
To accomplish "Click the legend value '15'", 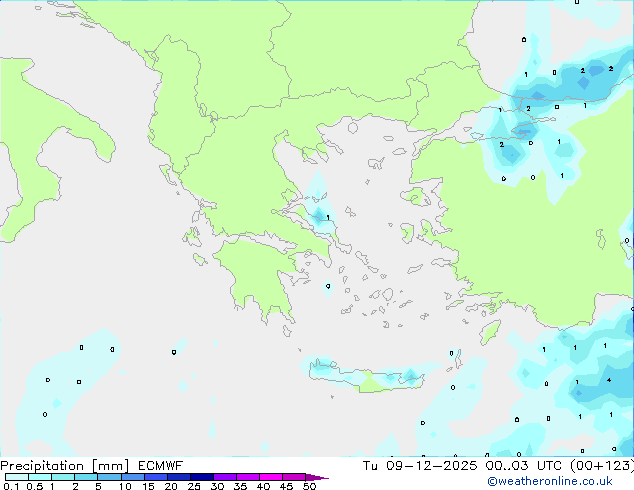I will (148, 486).
